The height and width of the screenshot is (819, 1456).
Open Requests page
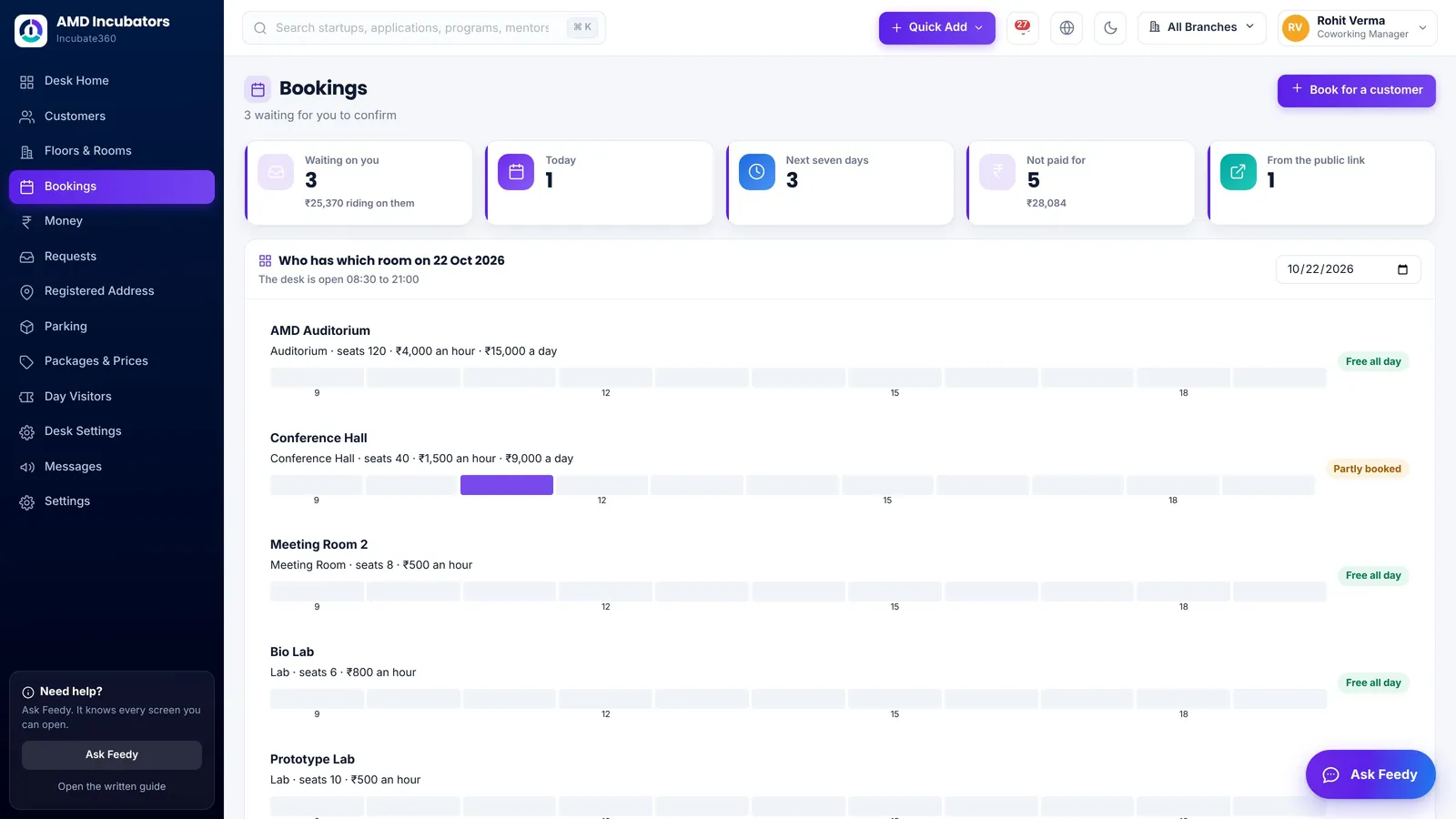click(x=112, y=257)
